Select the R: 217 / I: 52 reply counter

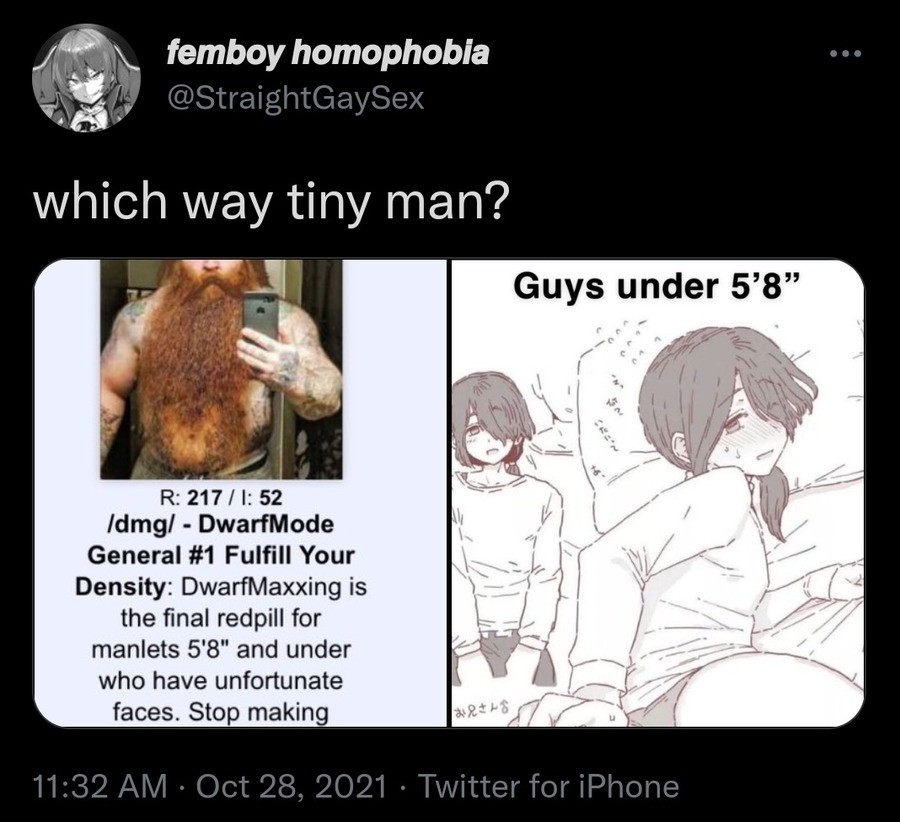click(x=221, y=497)
